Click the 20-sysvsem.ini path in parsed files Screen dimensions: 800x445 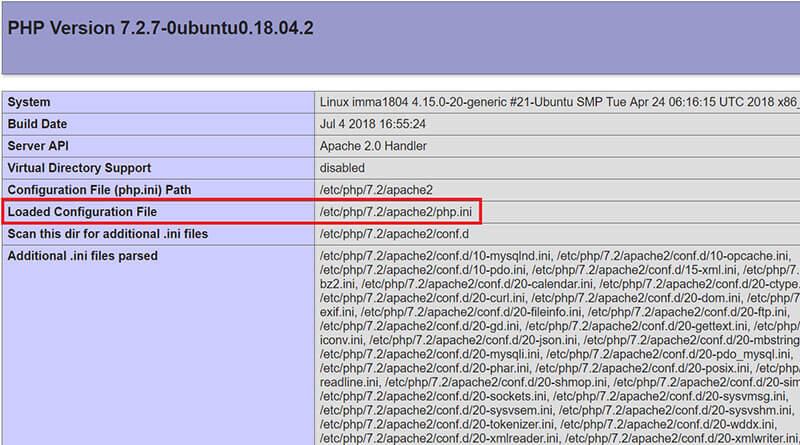click(x=437, y=410)
